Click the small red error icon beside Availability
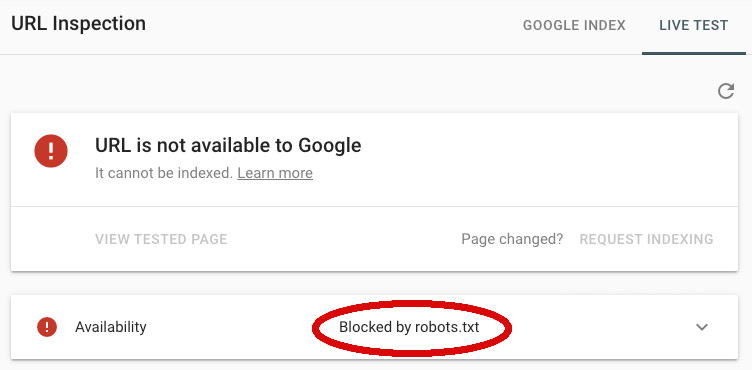Image resolution: width=752 pixels, height=370 pixels. pos(47,327)
